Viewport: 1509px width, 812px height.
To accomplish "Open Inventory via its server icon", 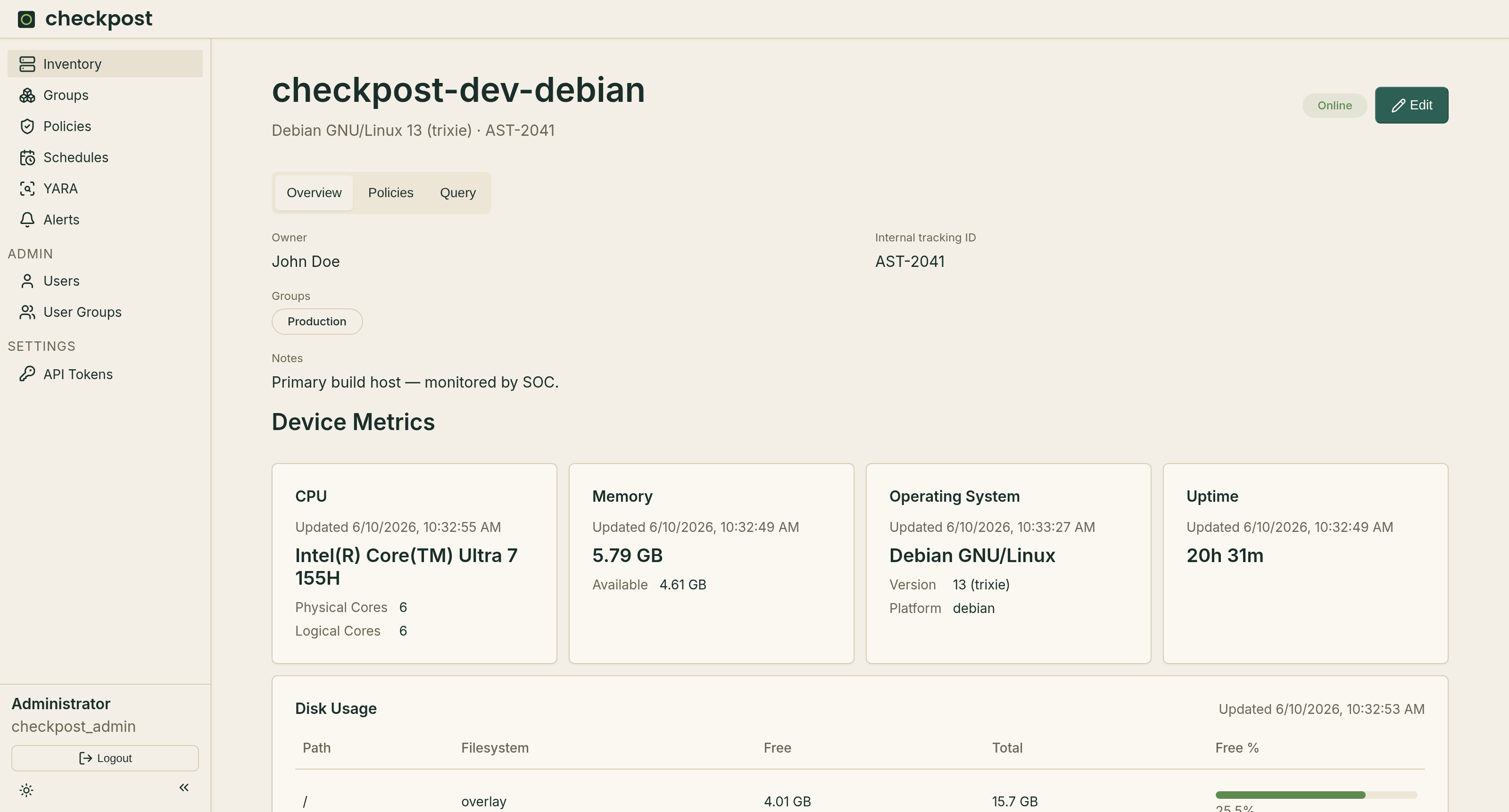I will pyautogui.click(x=27, y=64).
